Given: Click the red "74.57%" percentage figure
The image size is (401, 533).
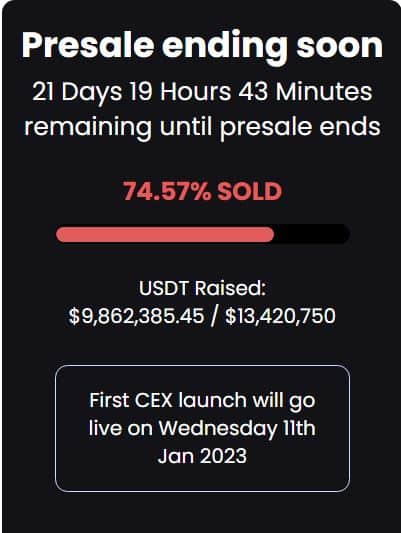Looking at the screenshot, I should tap(167, 191).
